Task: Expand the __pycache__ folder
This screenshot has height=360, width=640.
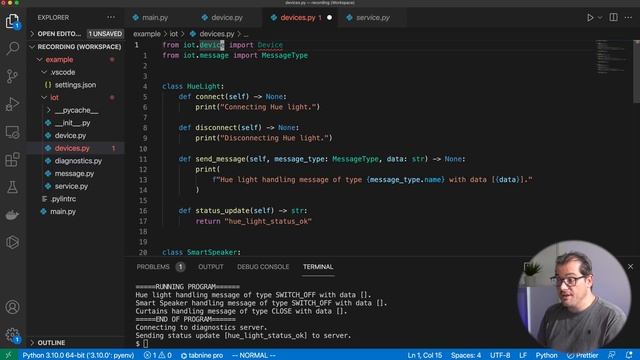Action: point(76,110)
